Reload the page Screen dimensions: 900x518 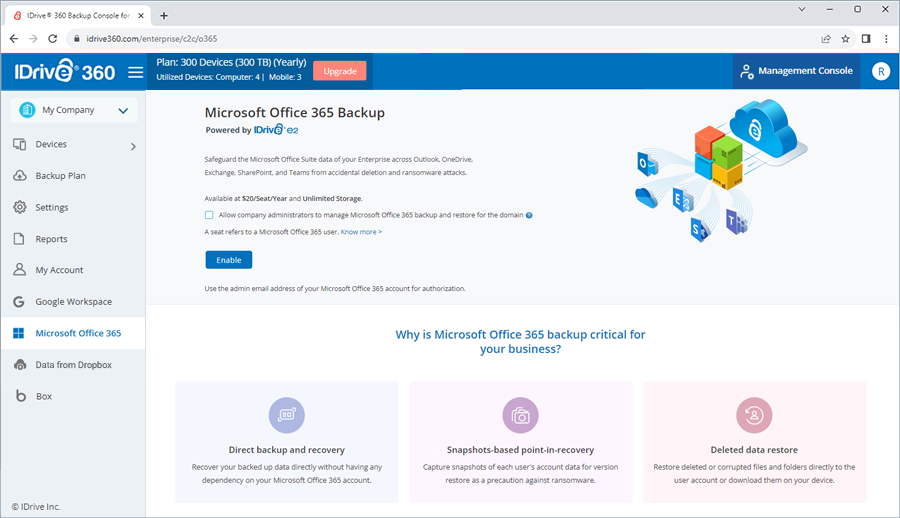tap(52, 38)
